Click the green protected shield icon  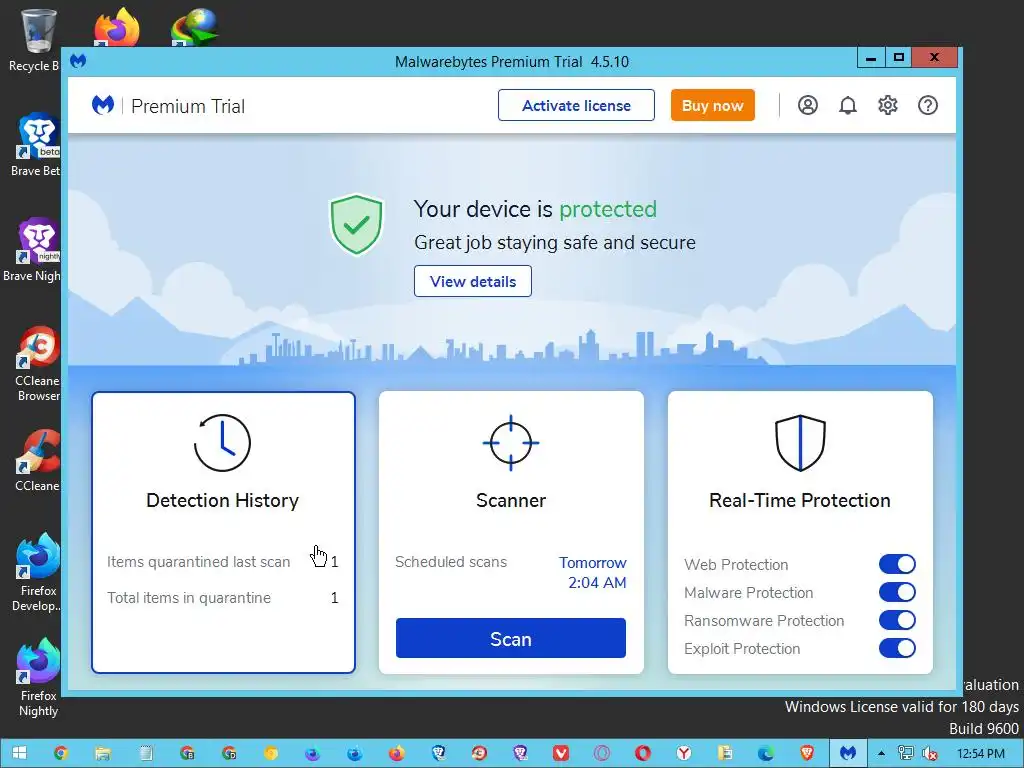[x=356, y=224]
